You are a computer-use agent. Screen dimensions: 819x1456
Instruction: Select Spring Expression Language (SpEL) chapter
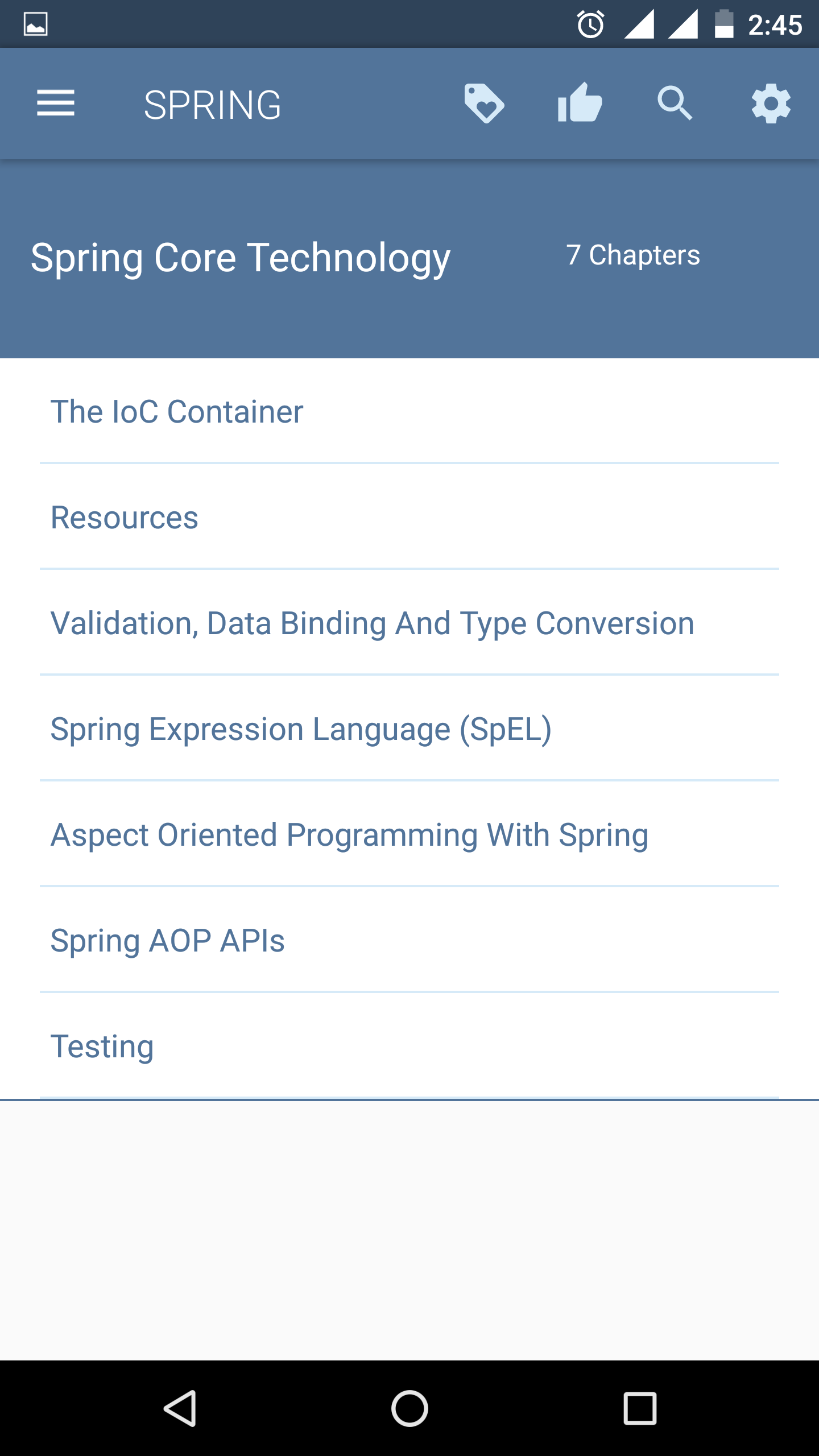point(301,729)
